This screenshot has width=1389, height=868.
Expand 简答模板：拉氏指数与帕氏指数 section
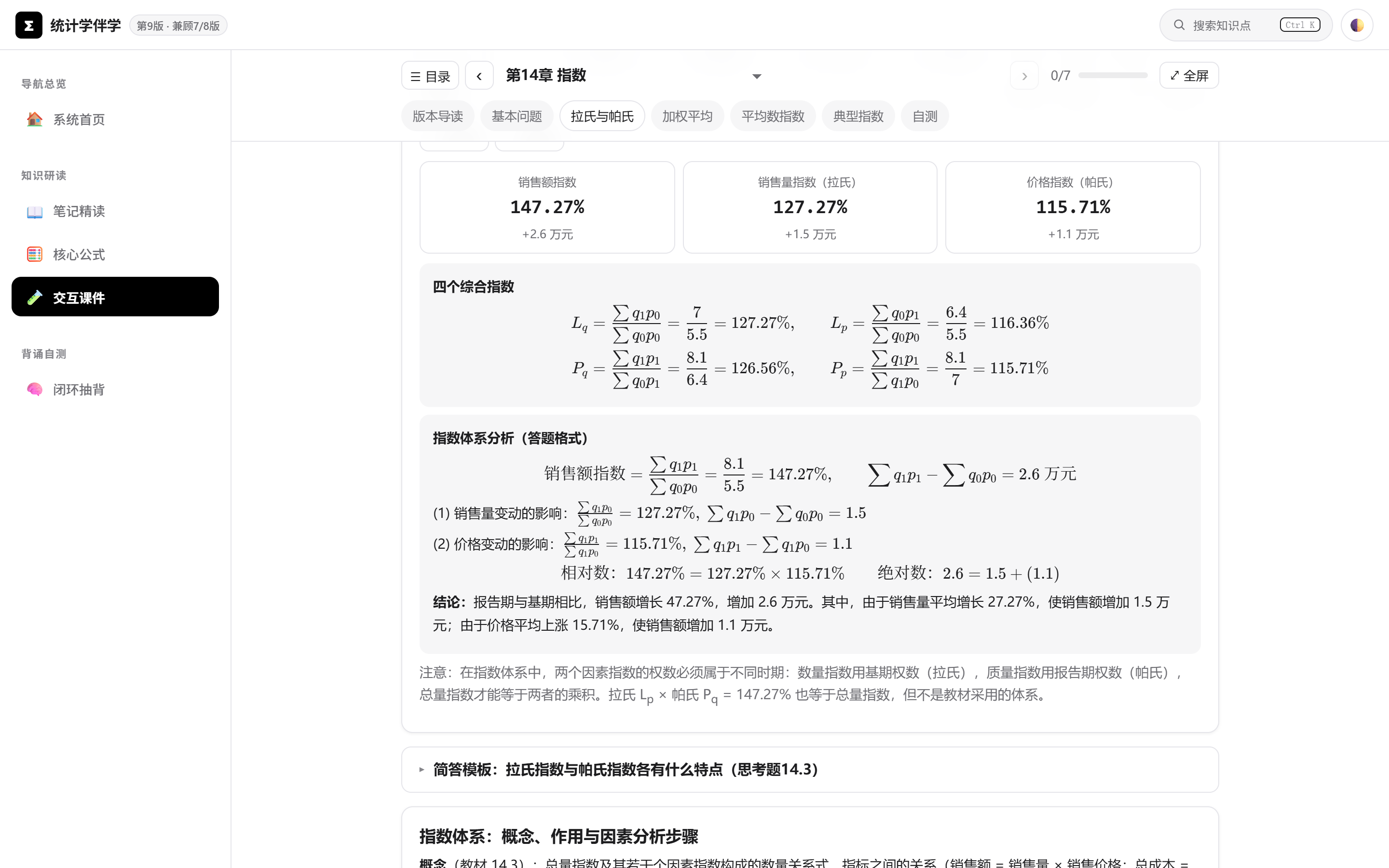pos(810,769)
